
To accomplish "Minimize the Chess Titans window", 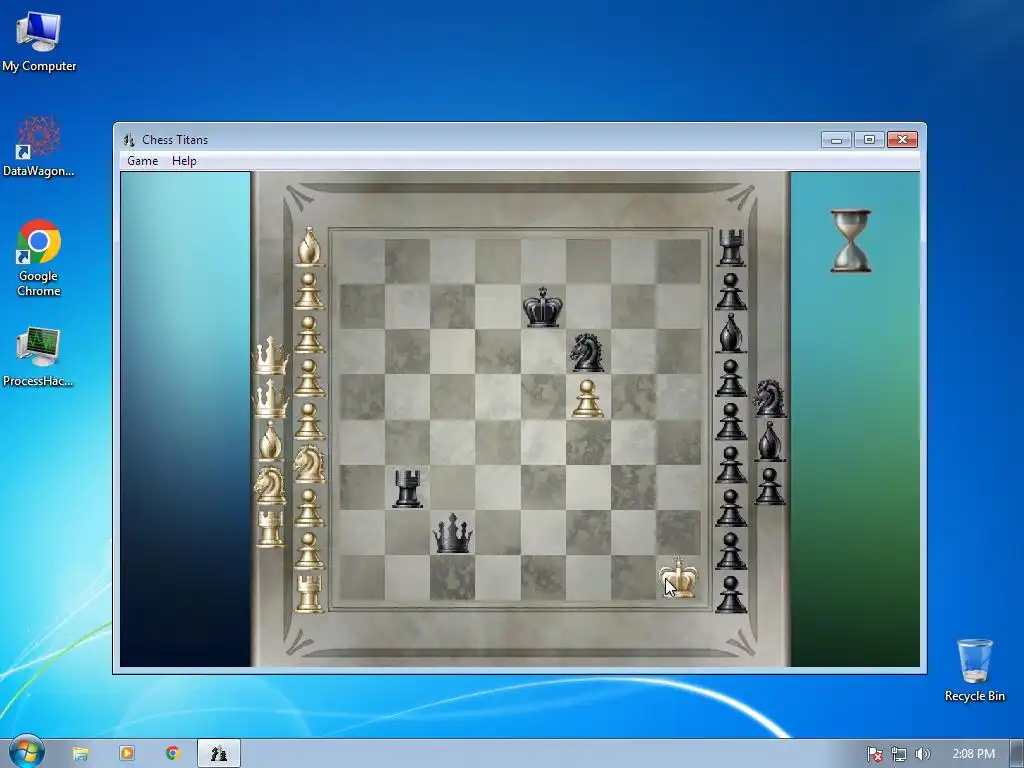I will pyautogui.click(x=836, y=140).
